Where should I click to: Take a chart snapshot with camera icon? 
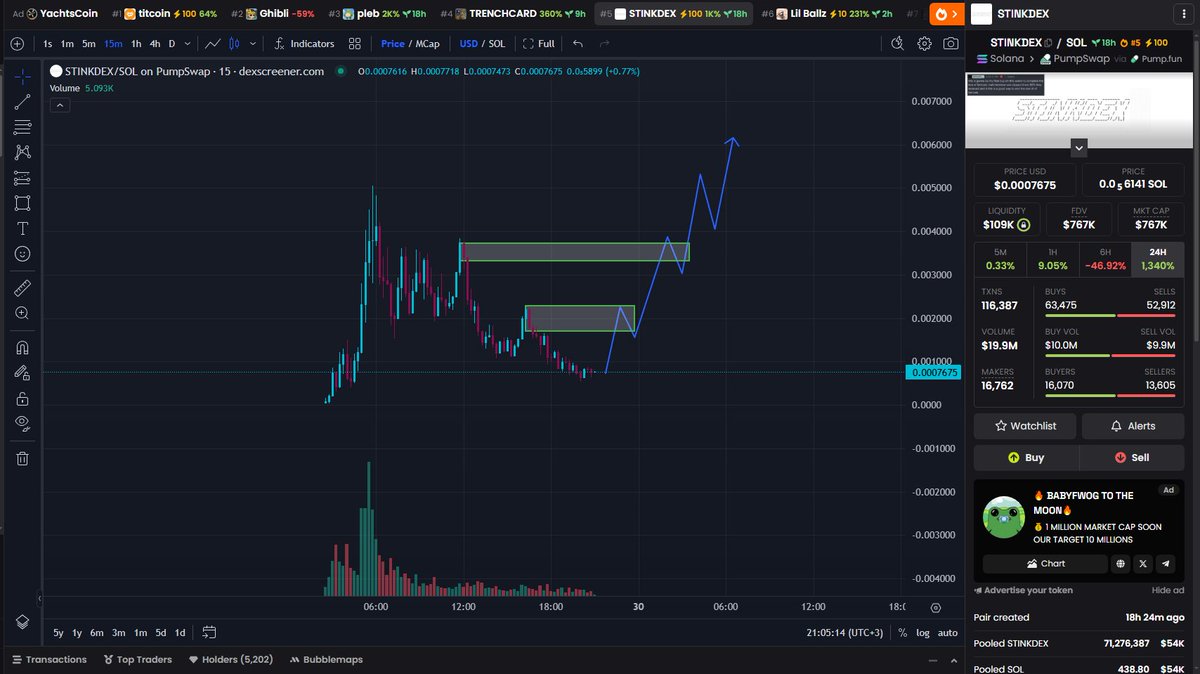pyautogui.click(x=950, y=44)
